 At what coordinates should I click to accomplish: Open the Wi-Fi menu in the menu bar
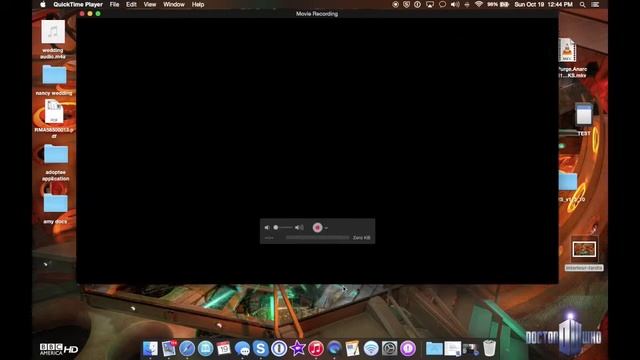(x=479, y=4)
